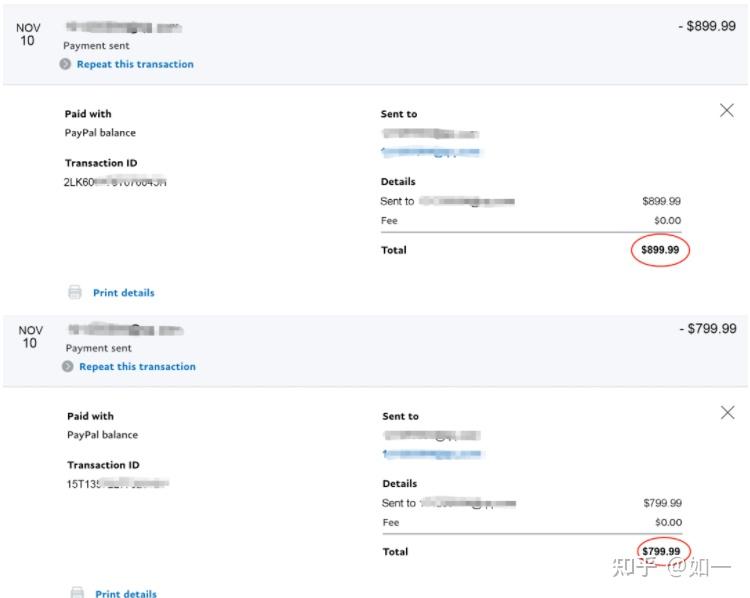Click the Transaction ID starting with 2LK60
750x598 pixels.
click(115, 182)
